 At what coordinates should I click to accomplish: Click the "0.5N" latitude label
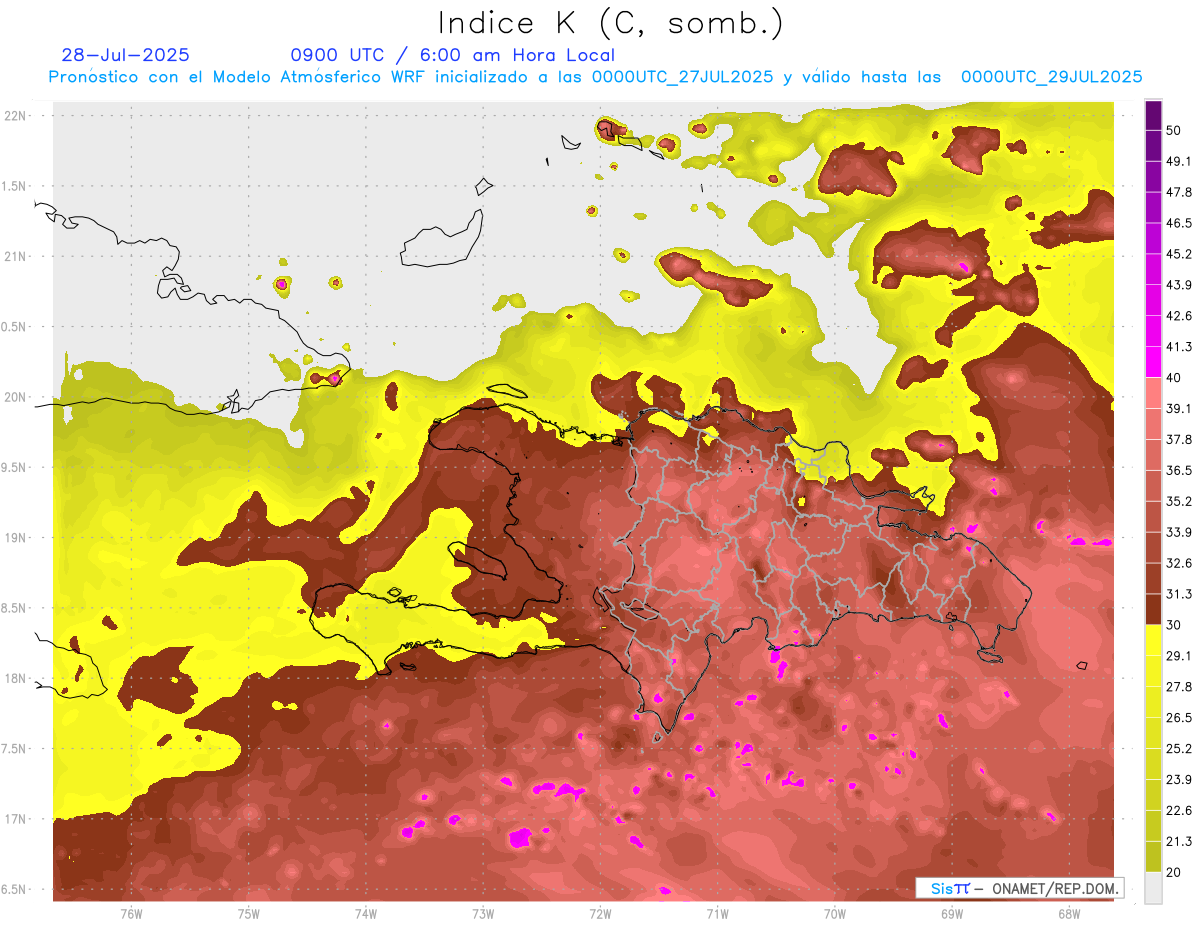tap(13, 327)
